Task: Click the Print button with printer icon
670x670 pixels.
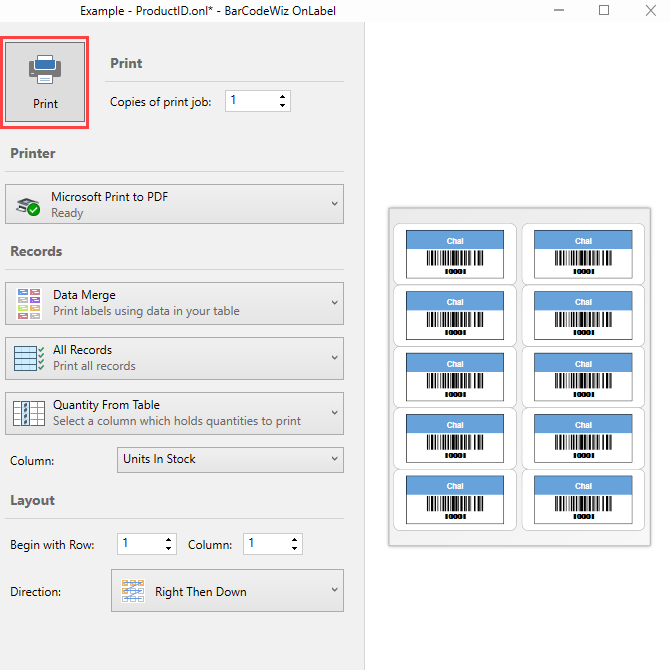Action: pos(45,82)
